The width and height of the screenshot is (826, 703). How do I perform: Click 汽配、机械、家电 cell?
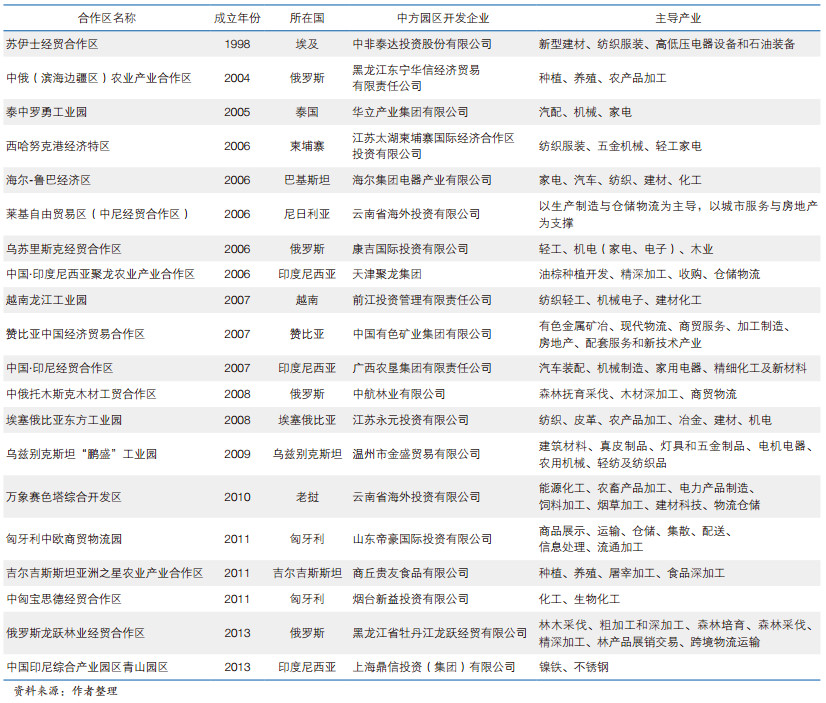pyautogui.click(x=585, y=112)
